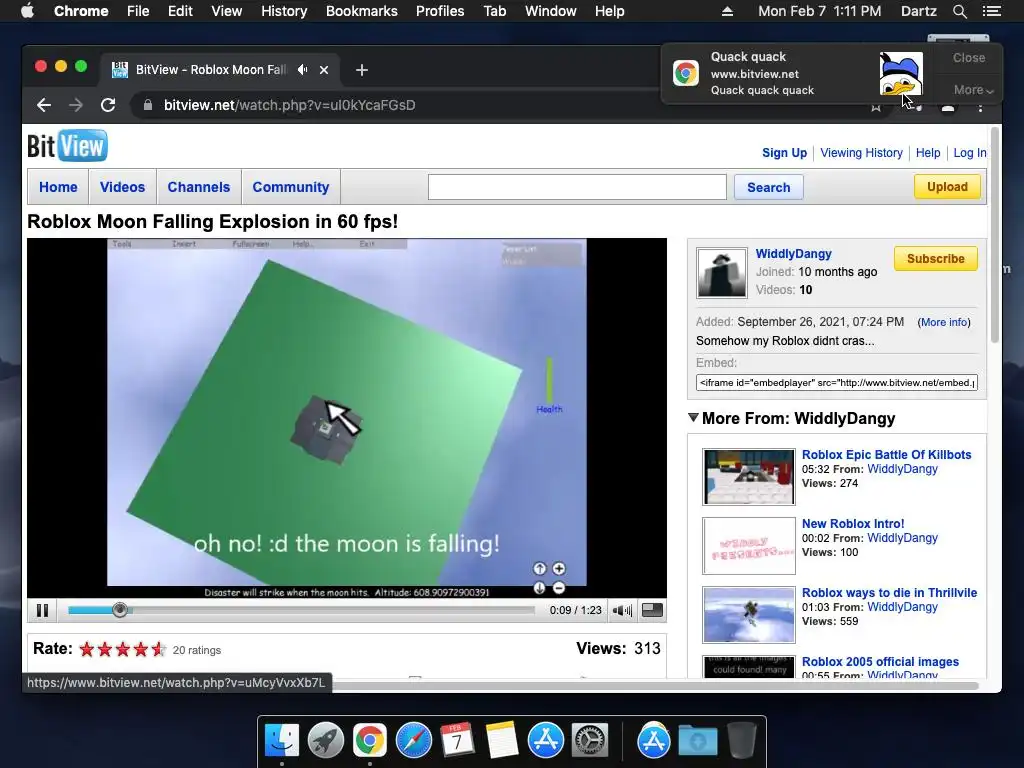Open Spotlight search in menu bar
The image size is (1024, 768).
point(959,11)
